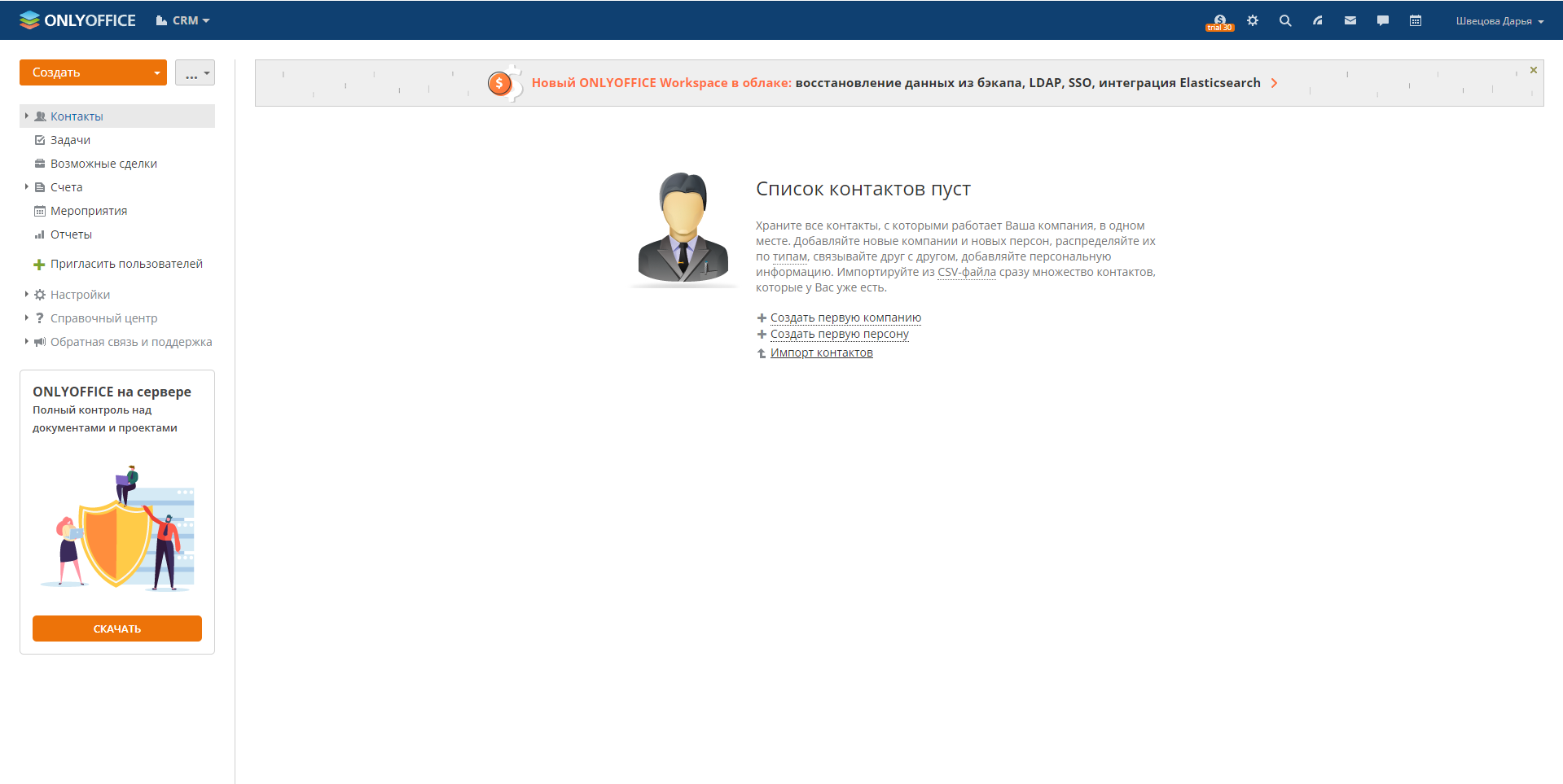Click the search magnifier icon
Image resolution: width=1563 pixels, height=784 pixels.
pos(1285,20)
